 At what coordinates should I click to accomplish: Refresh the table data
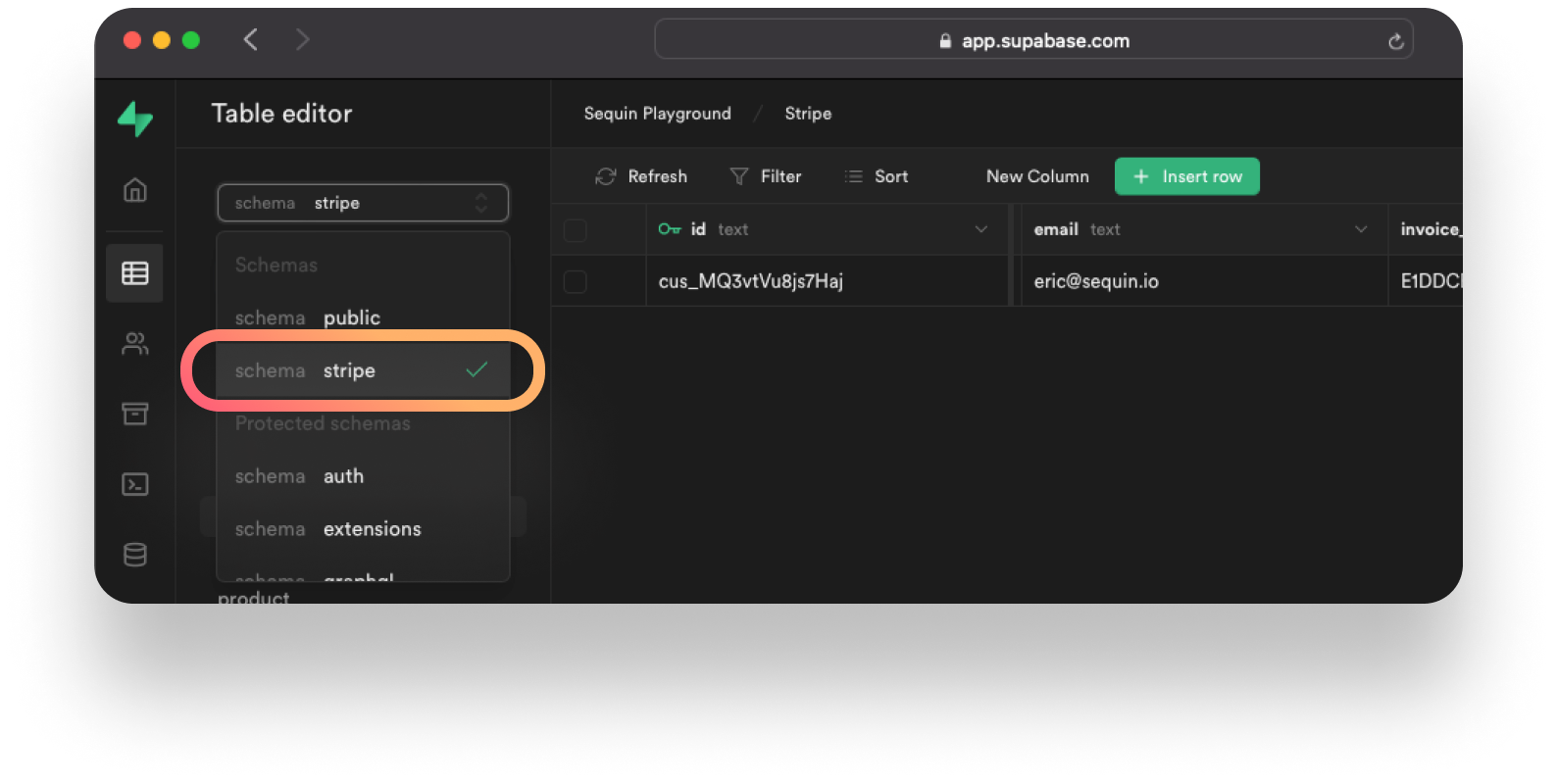click(x=641, y=176)
